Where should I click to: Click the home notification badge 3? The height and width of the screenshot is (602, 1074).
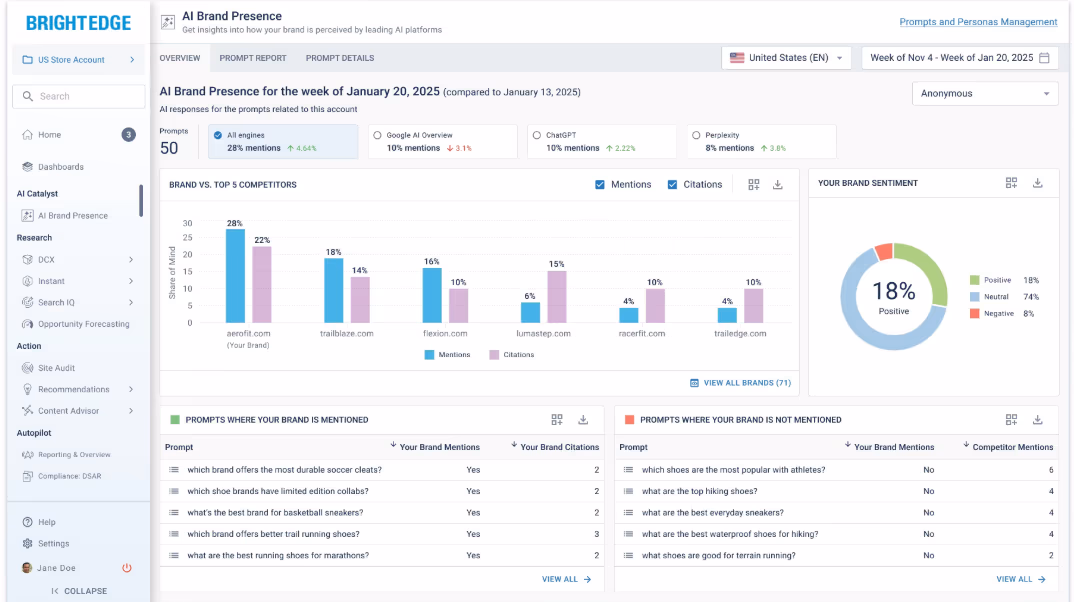point(128,135)
